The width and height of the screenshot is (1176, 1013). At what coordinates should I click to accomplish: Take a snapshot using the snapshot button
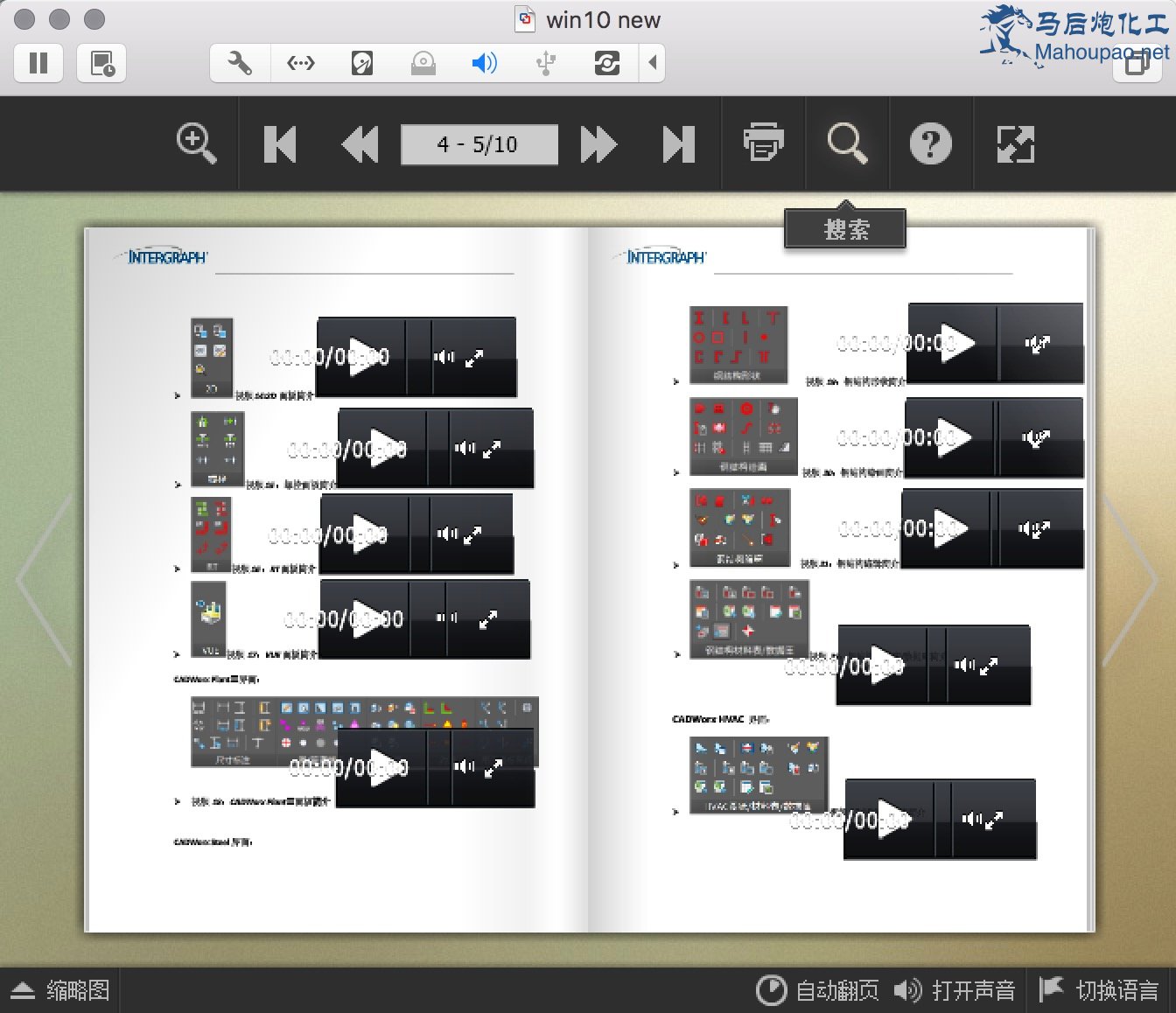[101, 63]
